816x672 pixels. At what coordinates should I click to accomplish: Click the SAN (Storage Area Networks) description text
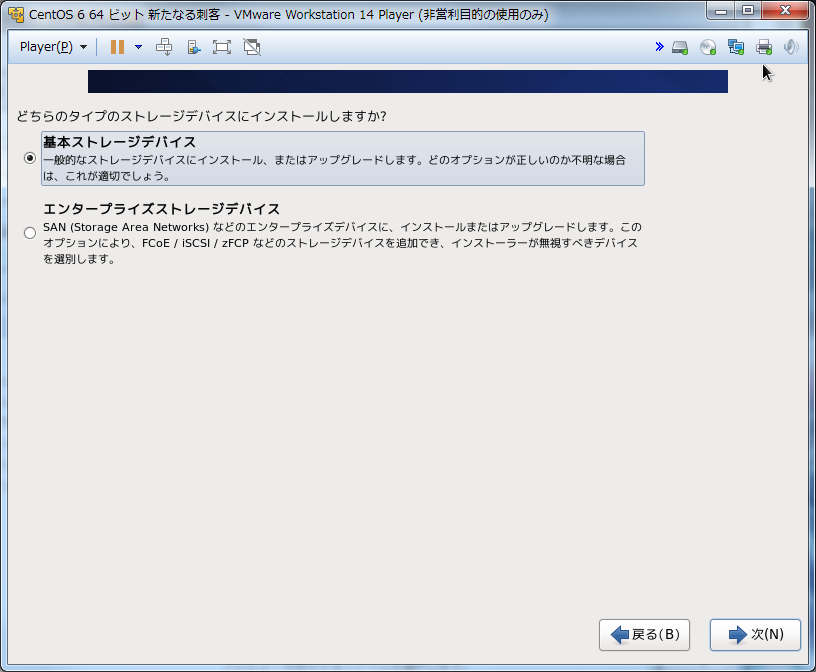342,243
